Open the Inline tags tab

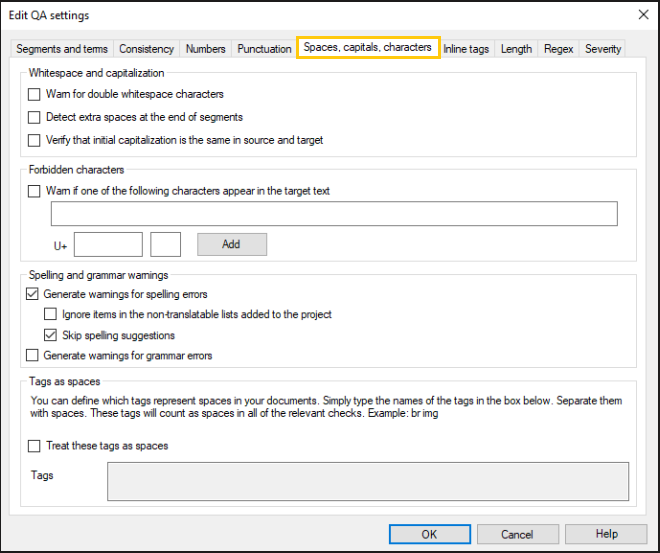click(467, 49)
